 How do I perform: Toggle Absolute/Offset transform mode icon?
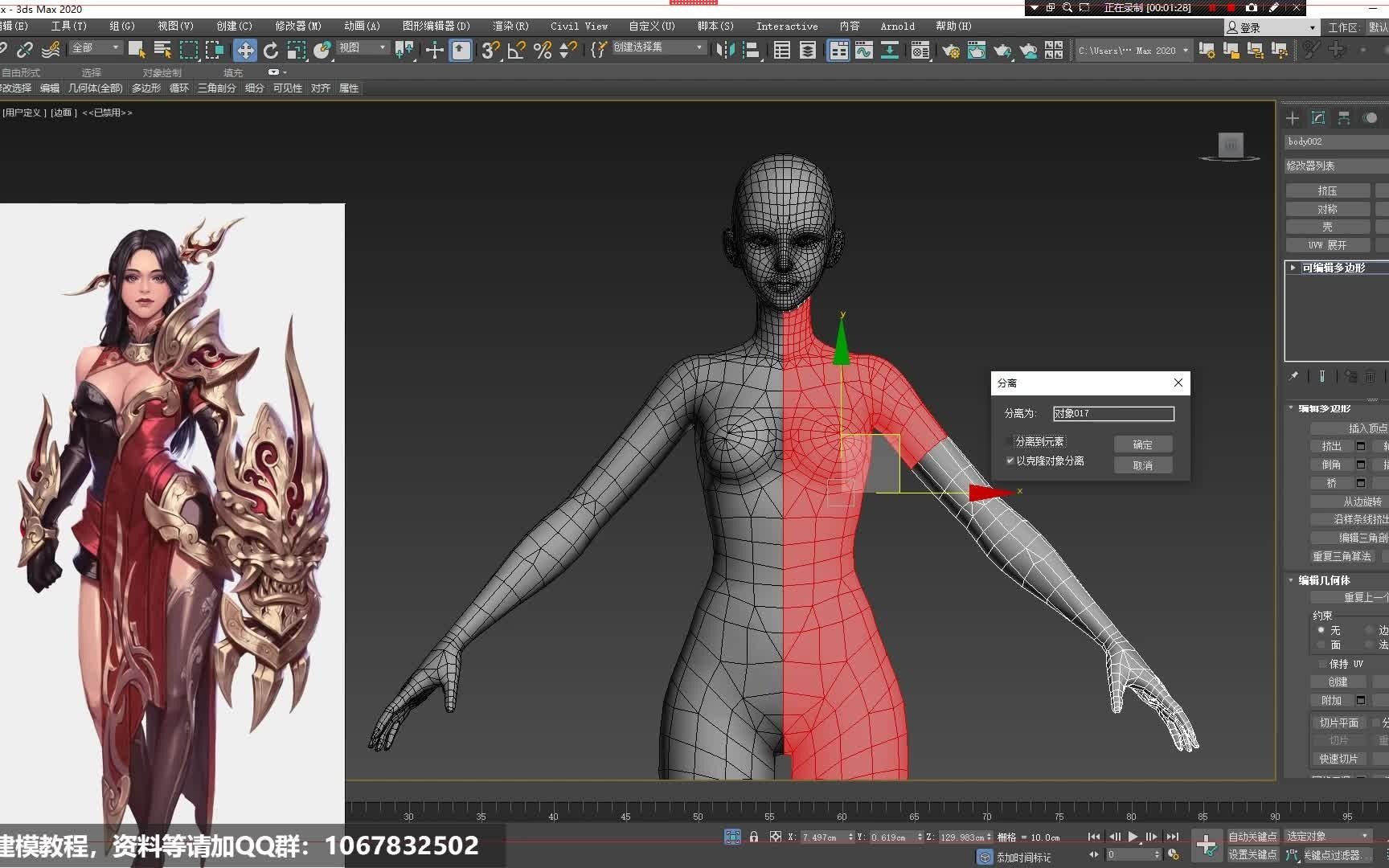[776, 837]
